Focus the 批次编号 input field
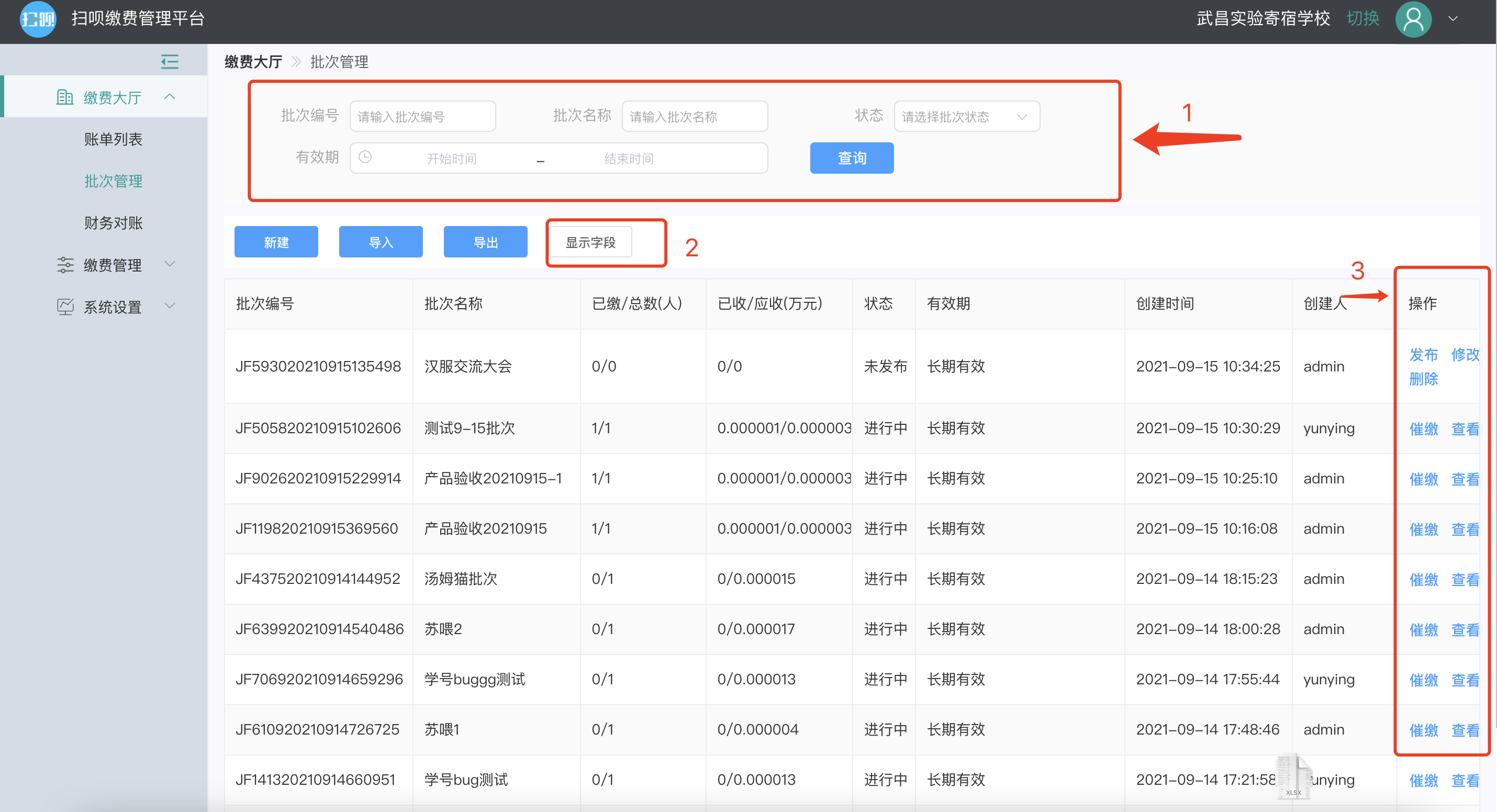The height and width of the screenshot is (812, 1497). 422,116
